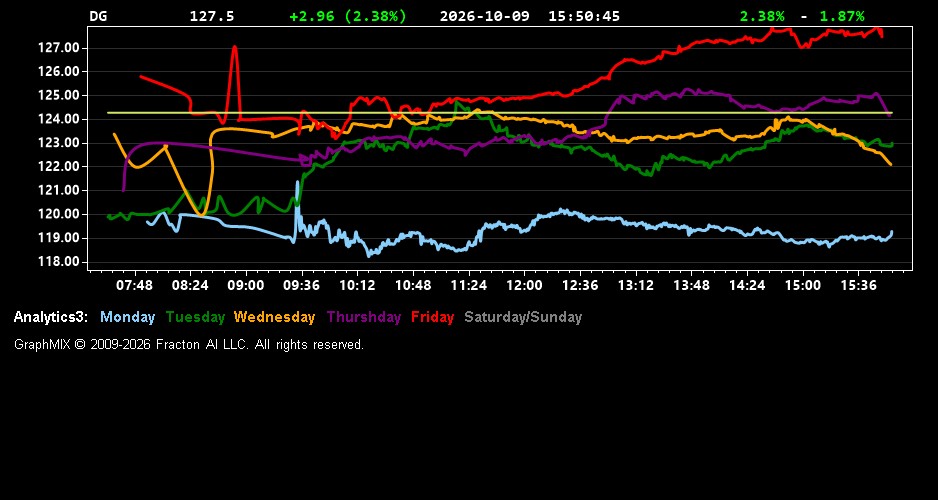Click the 127.00 y-axis label
The height and width of the screenshot is (500, 938).
coord(58,47)
